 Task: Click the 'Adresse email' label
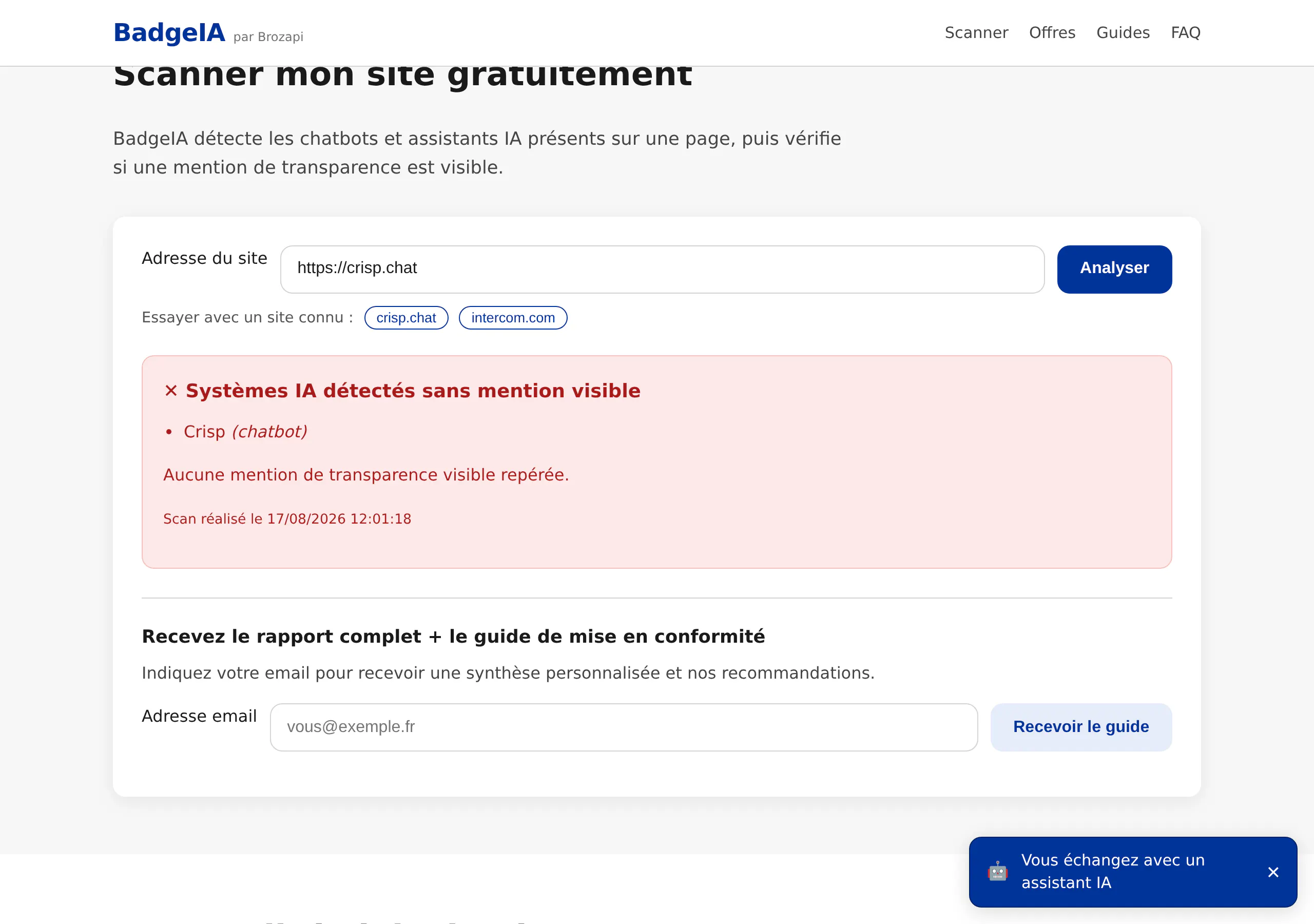[199, 716]
